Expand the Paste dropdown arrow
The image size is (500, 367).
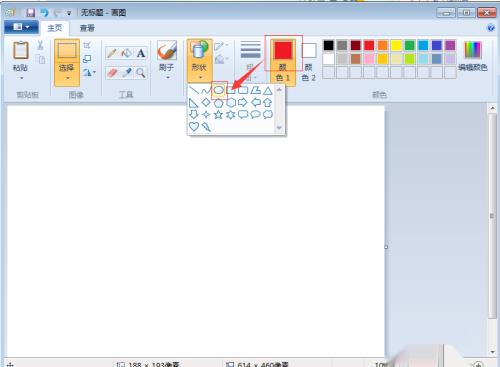(x=21, y=78)
